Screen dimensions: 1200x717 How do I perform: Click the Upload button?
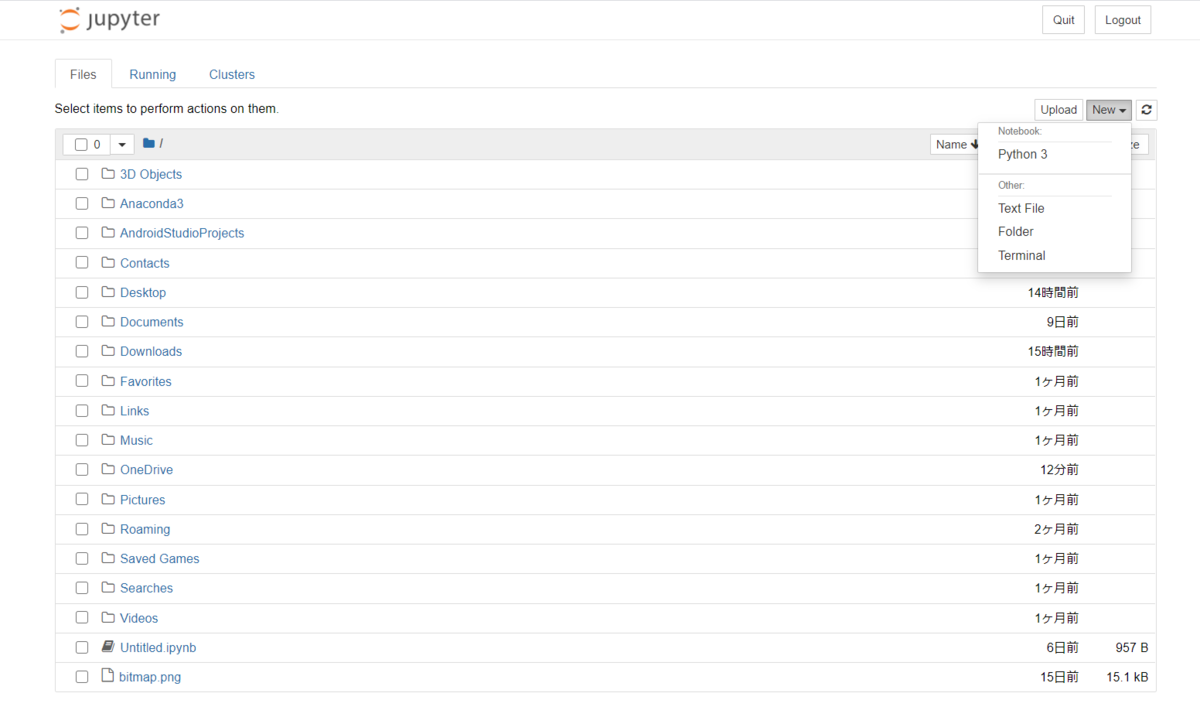pyautogui.click(x=1058, y=110)
